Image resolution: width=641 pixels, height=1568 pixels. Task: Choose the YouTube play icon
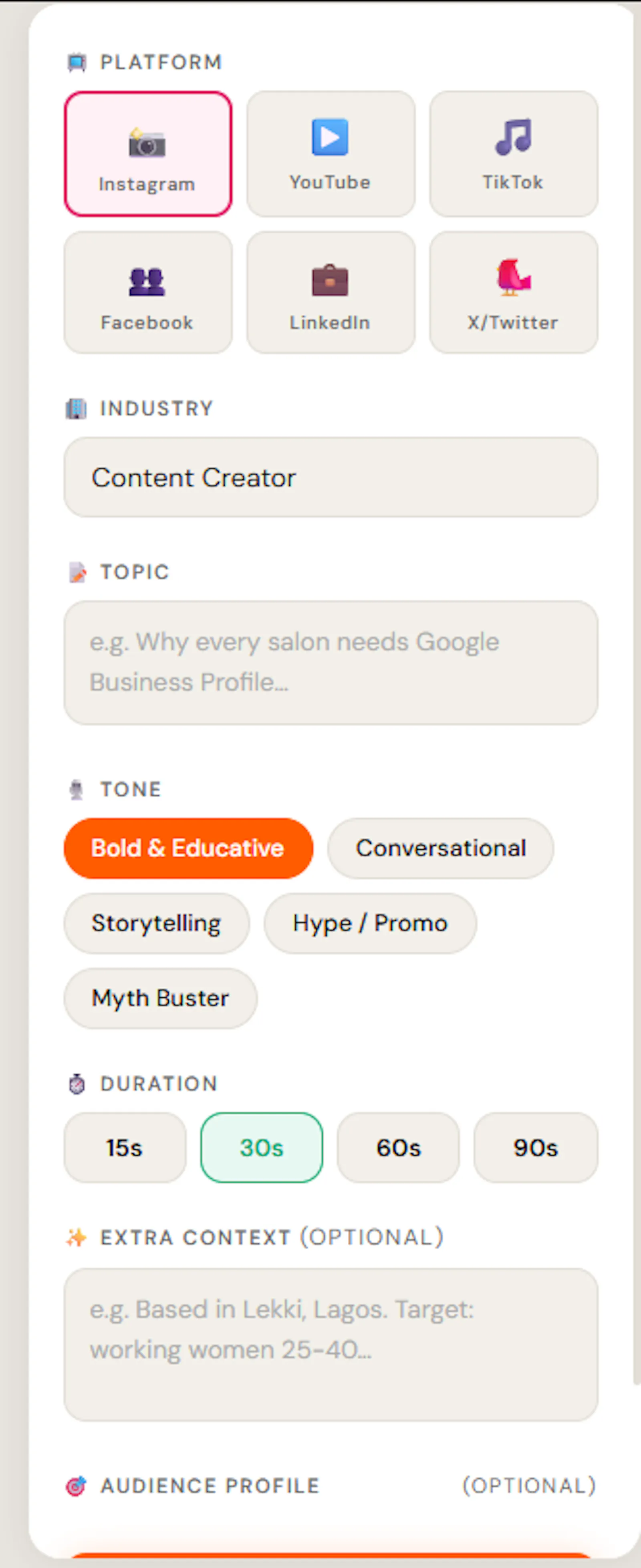[330, 137]
